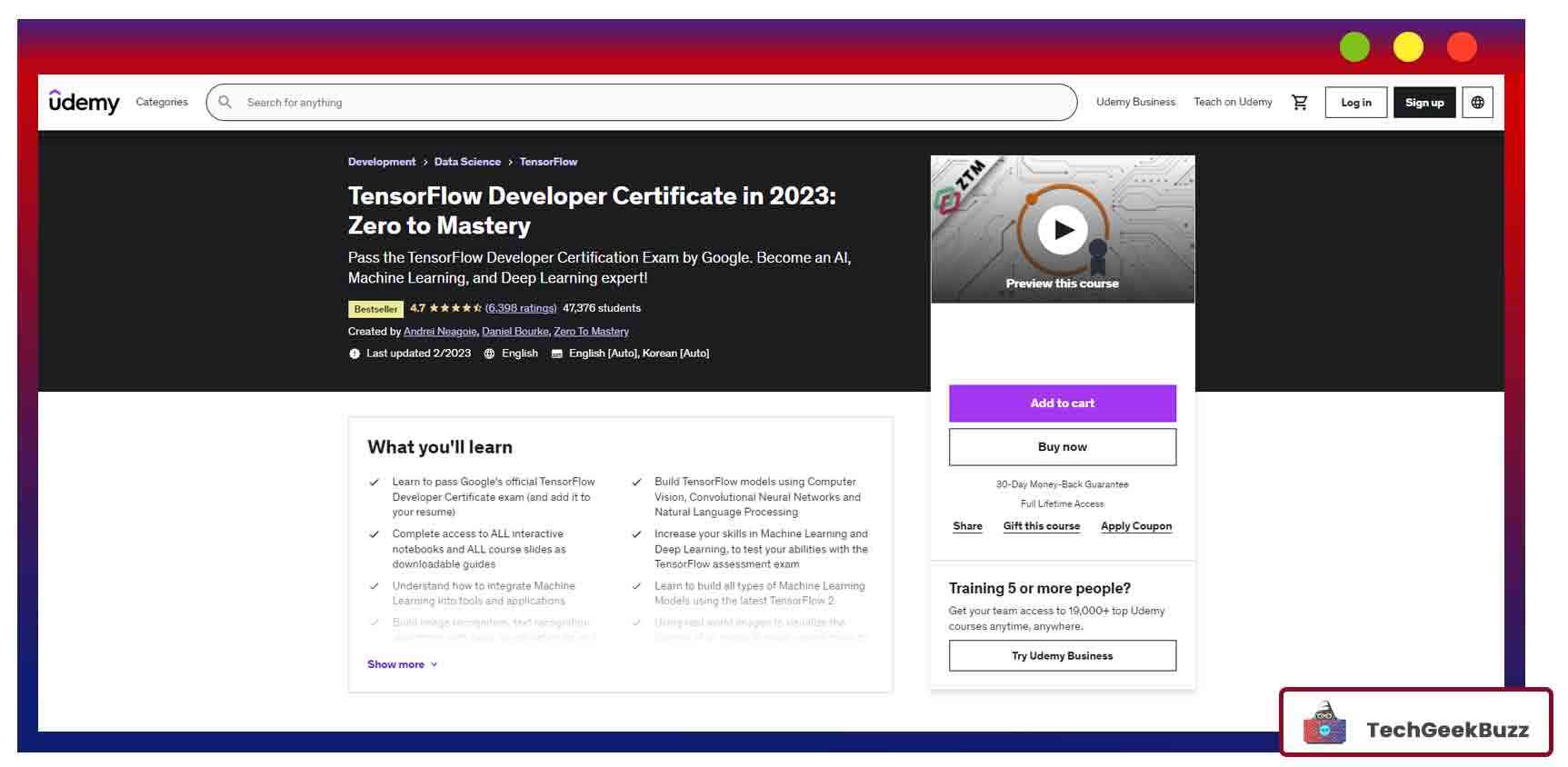
Task: Click the Add to cart button
Action: 1062,403
